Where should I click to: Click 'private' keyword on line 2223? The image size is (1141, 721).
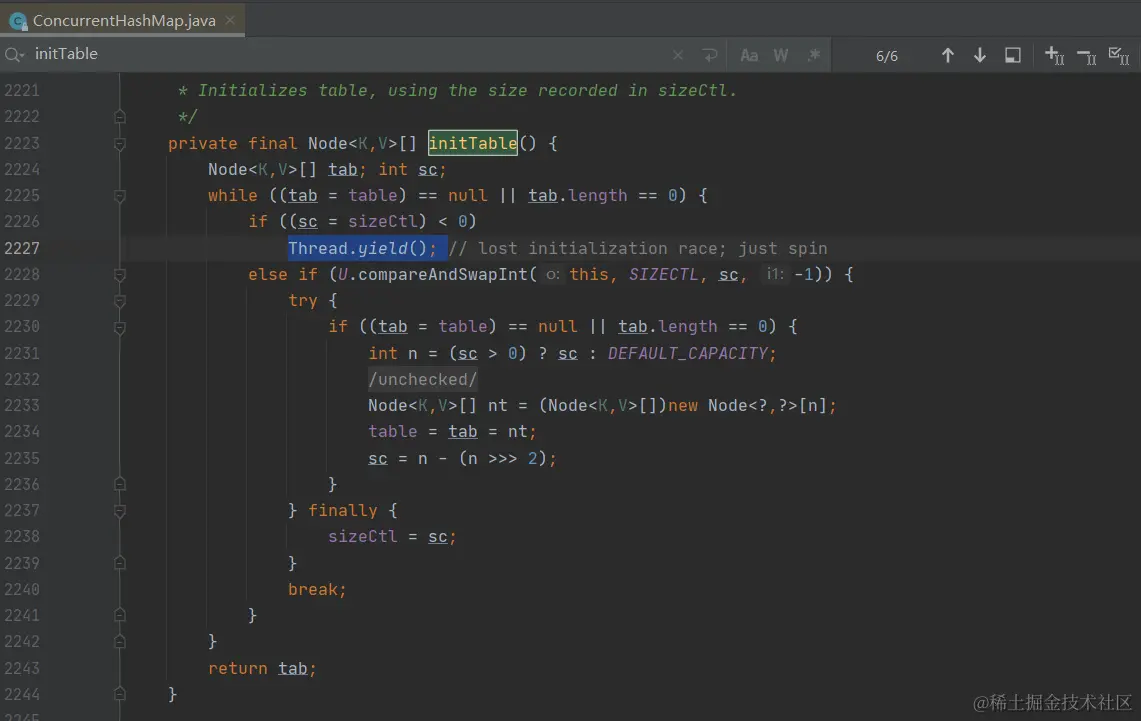point(202,143)
